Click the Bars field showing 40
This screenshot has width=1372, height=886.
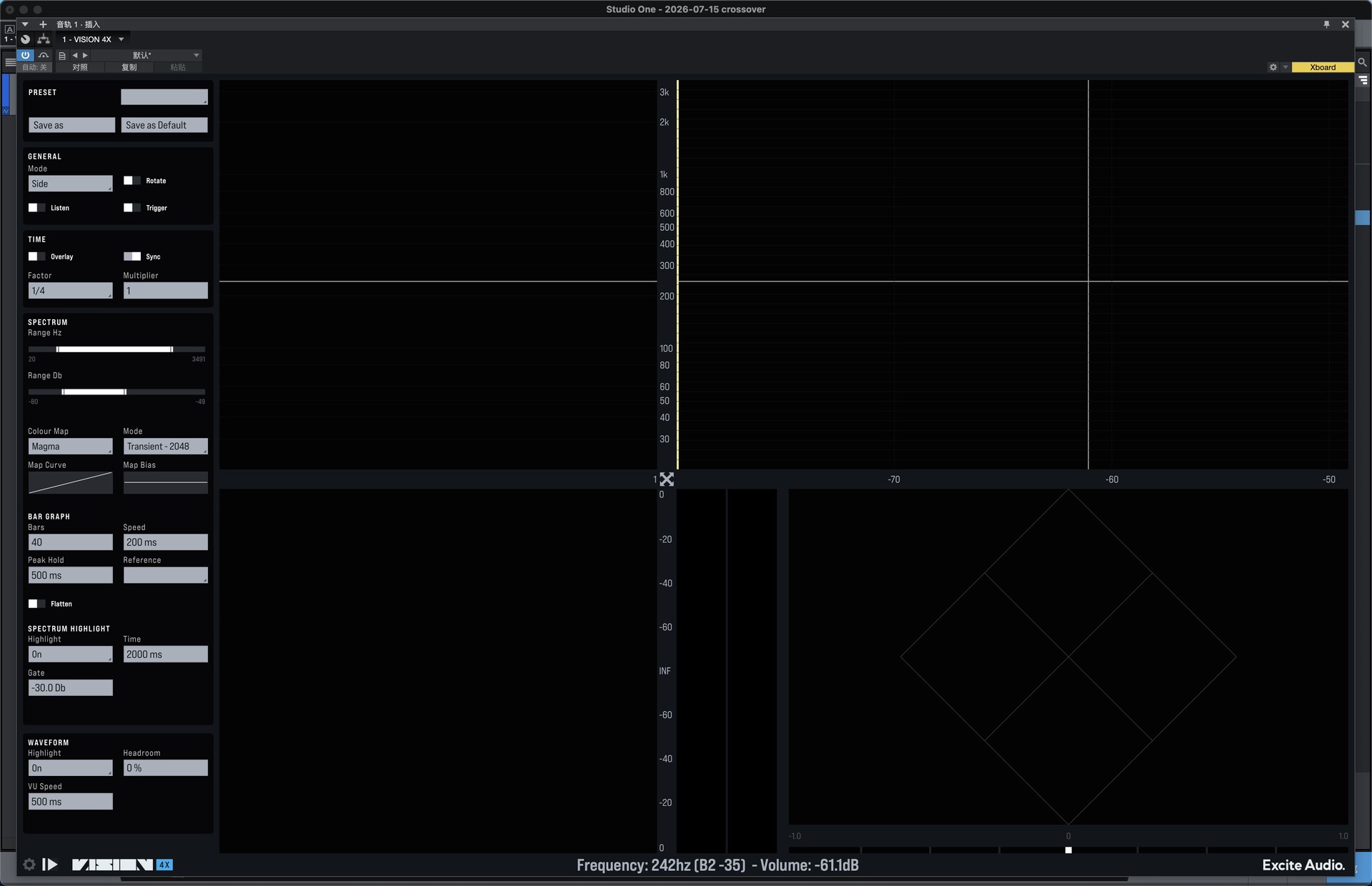pos(70,542)
